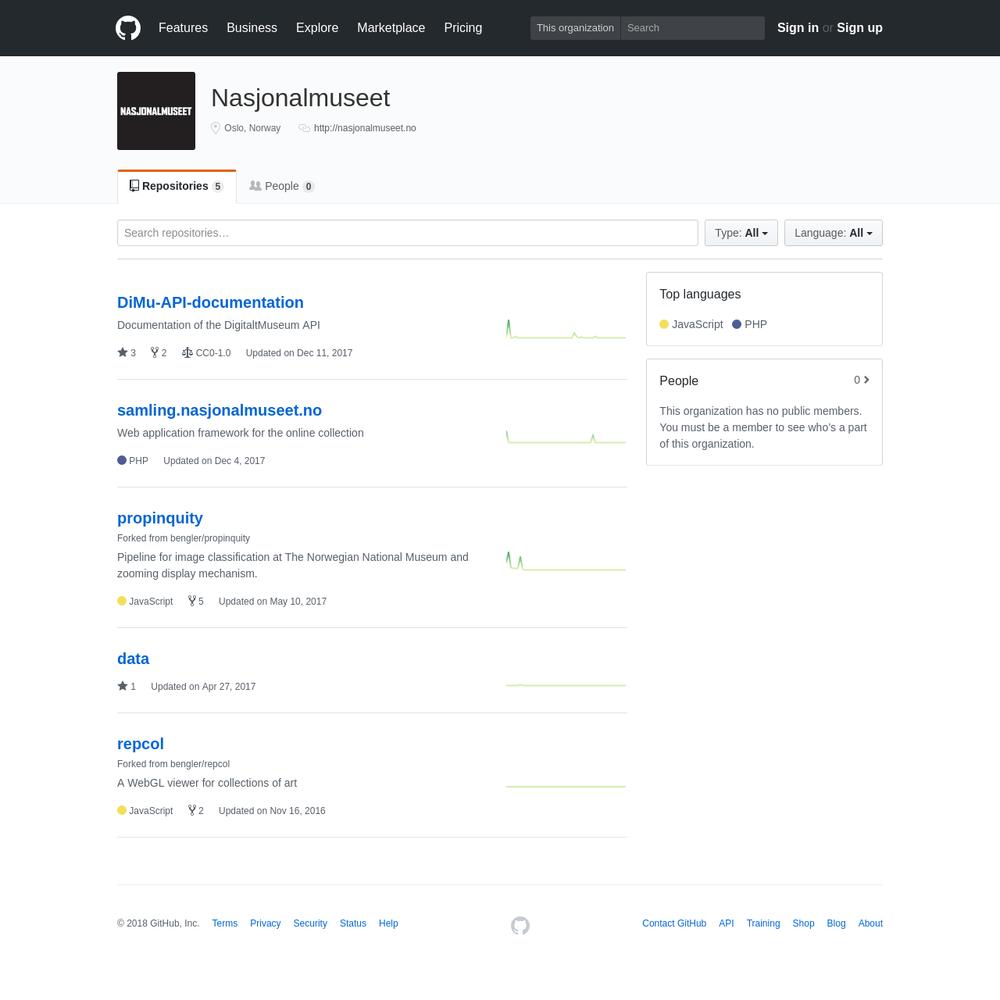Image resolution: width=1000 pixels, height=1000 pixels.
Task: Open Explore in the top navigation
Action: [x=317, y=28]
